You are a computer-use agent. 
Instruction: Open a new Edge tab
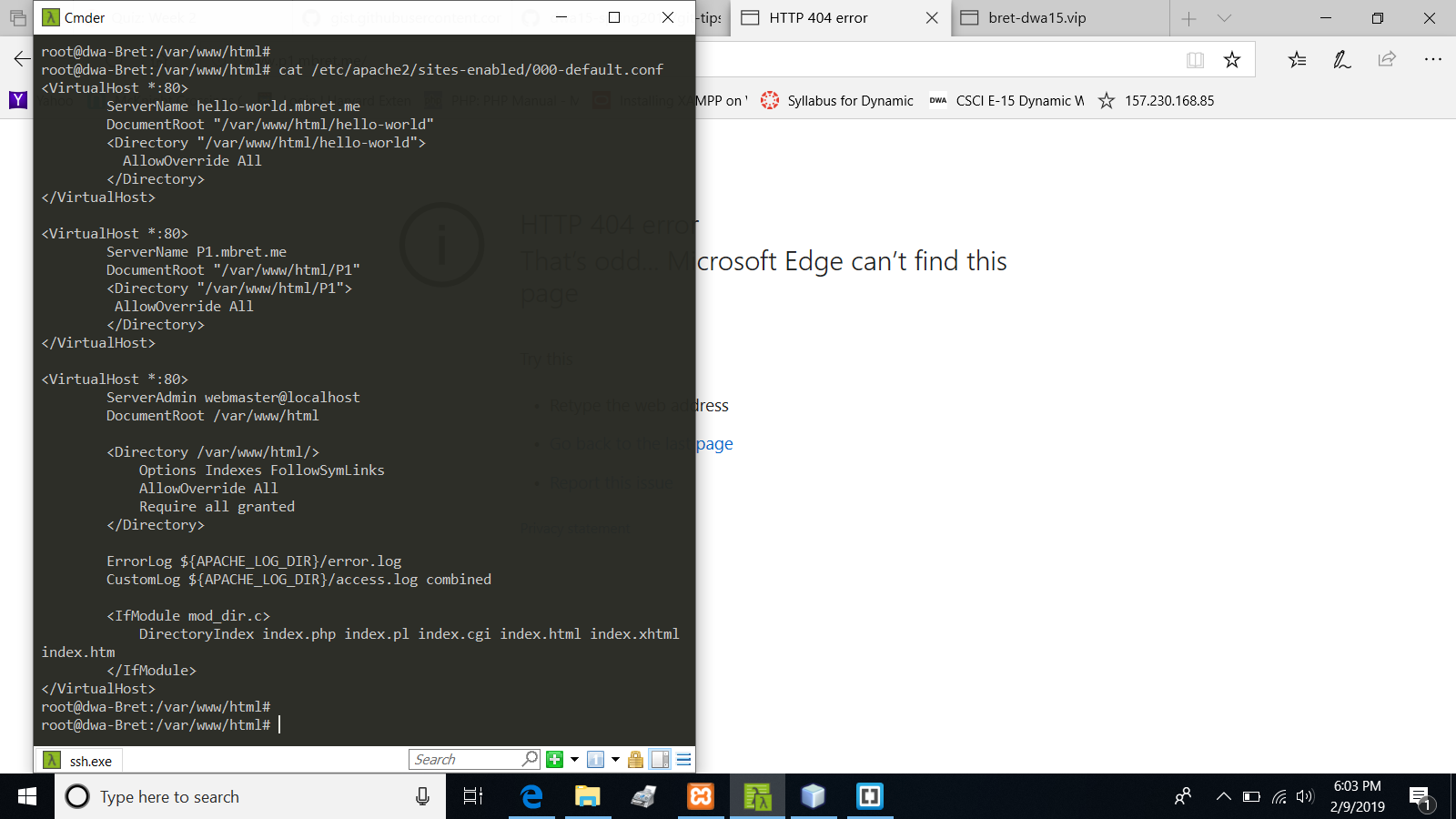point(1188,18)
